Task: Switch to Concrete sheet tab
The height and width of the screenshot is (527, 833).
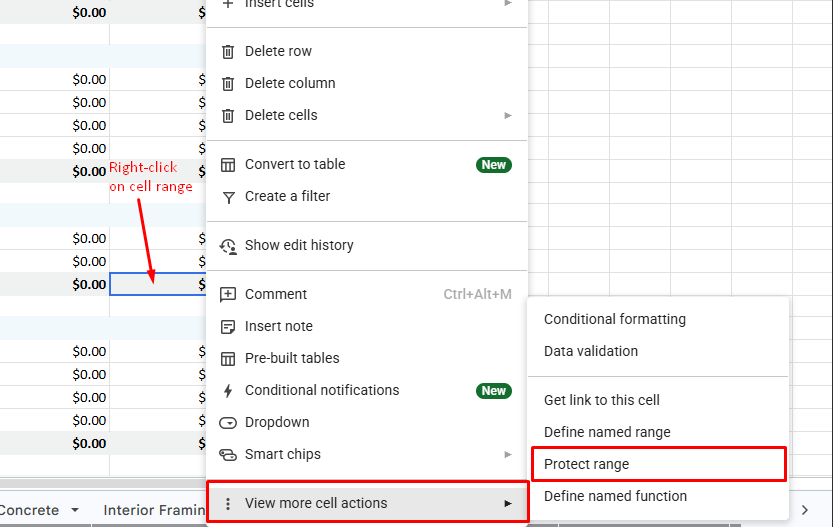Action: (29, 510)
